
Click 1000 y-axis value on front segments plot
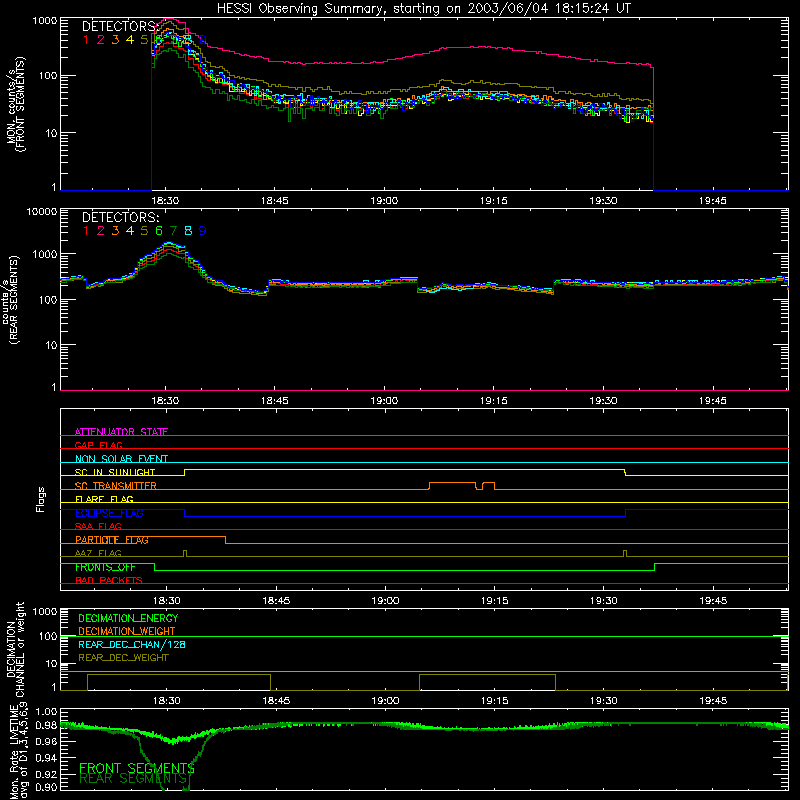pyautogui.click(x=45, y=21)
